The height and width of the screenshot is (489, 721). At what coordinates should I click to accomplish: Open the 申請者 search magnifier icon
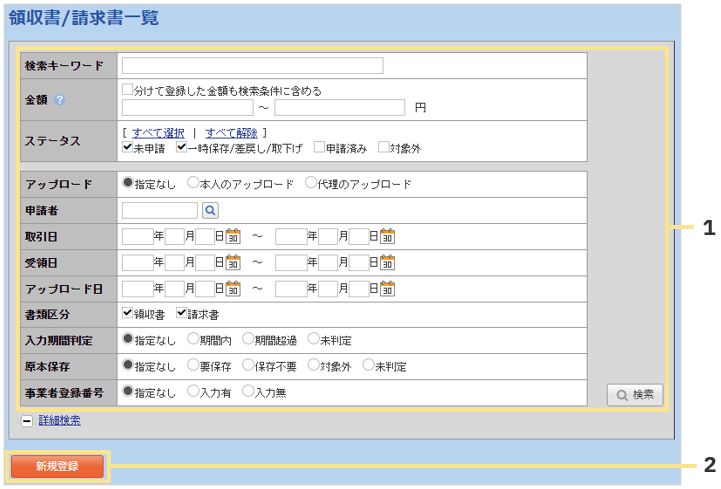coord(210,211)
